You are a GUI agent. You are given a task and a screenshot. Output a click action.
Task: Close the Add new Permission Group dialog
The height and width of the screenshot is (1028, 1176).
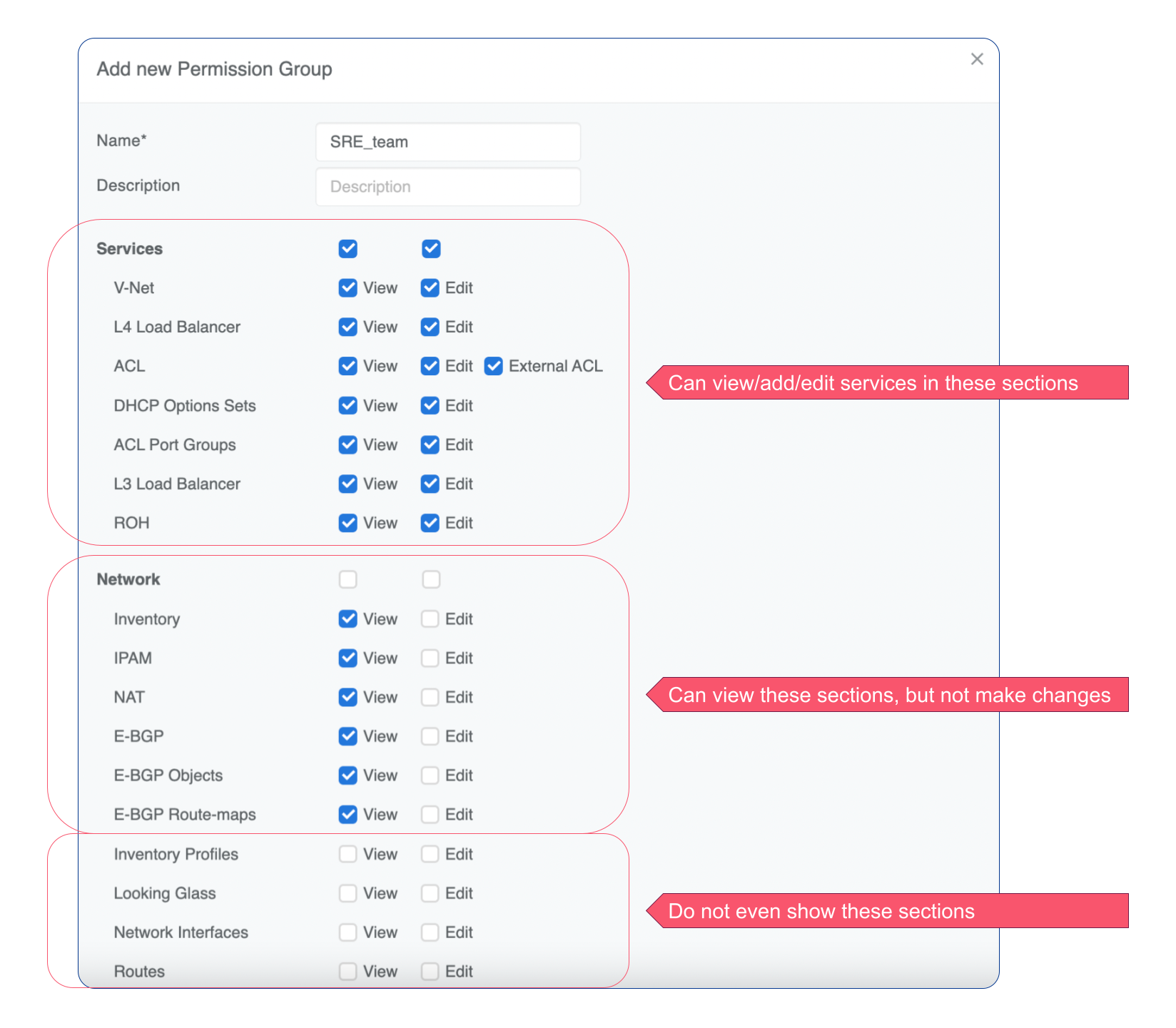(x=977, y=59)
